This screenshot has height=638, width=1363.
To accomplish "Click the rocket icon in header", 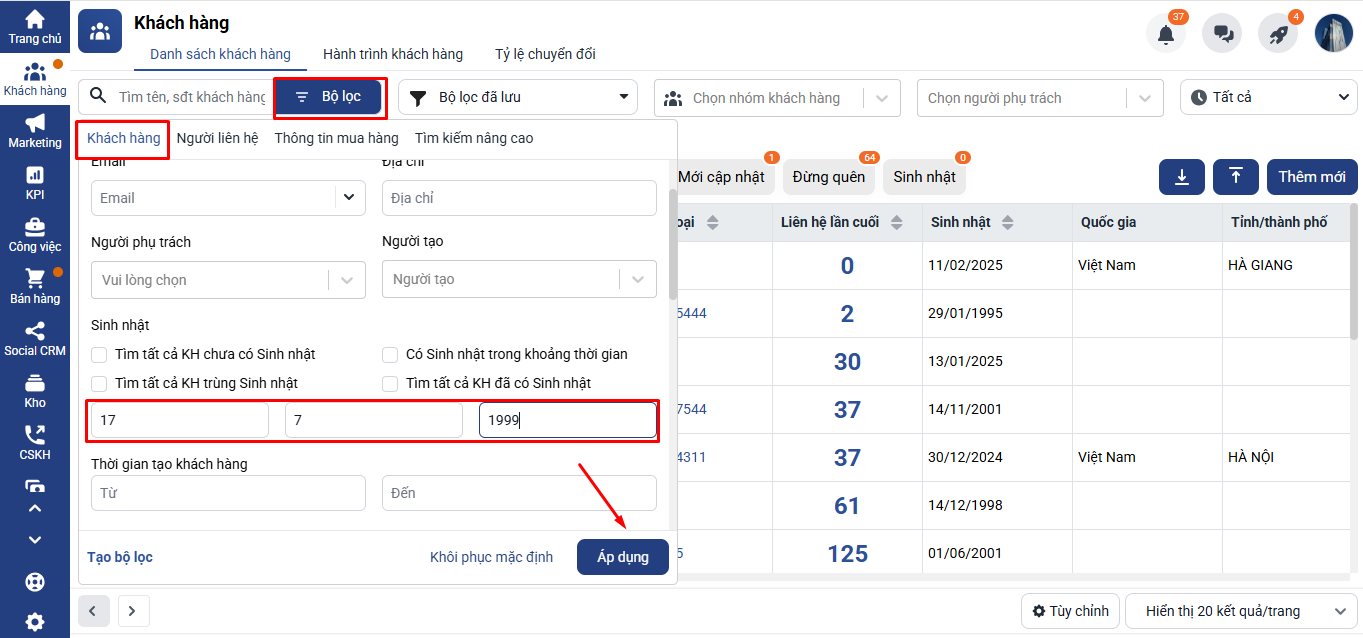I will [1278, 34].
